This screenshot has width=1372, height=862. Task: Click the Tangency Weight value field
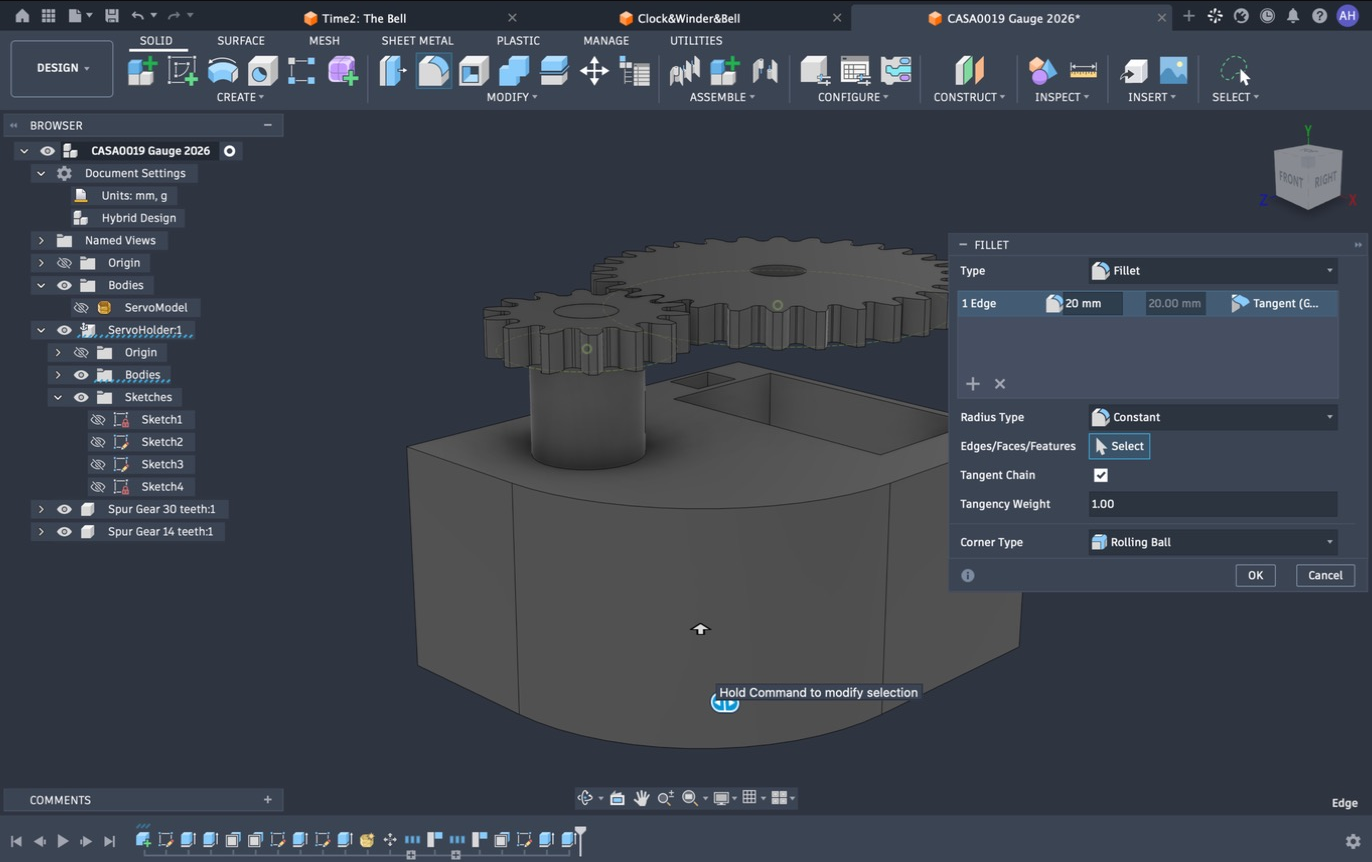[1213, 504]
